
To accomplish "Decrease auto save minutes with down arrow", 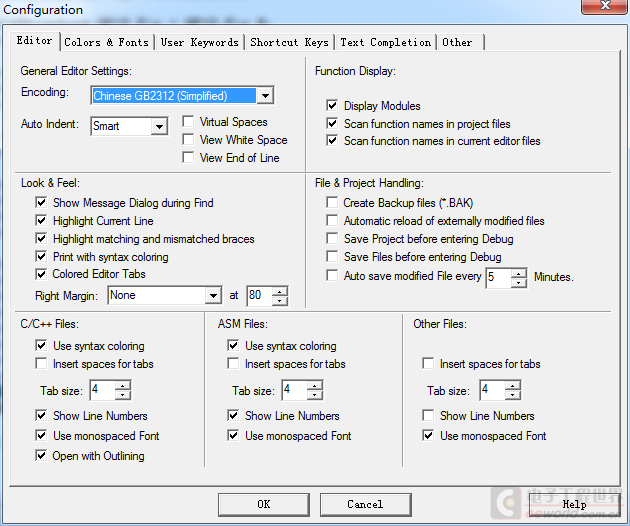I will pos(519,283).
